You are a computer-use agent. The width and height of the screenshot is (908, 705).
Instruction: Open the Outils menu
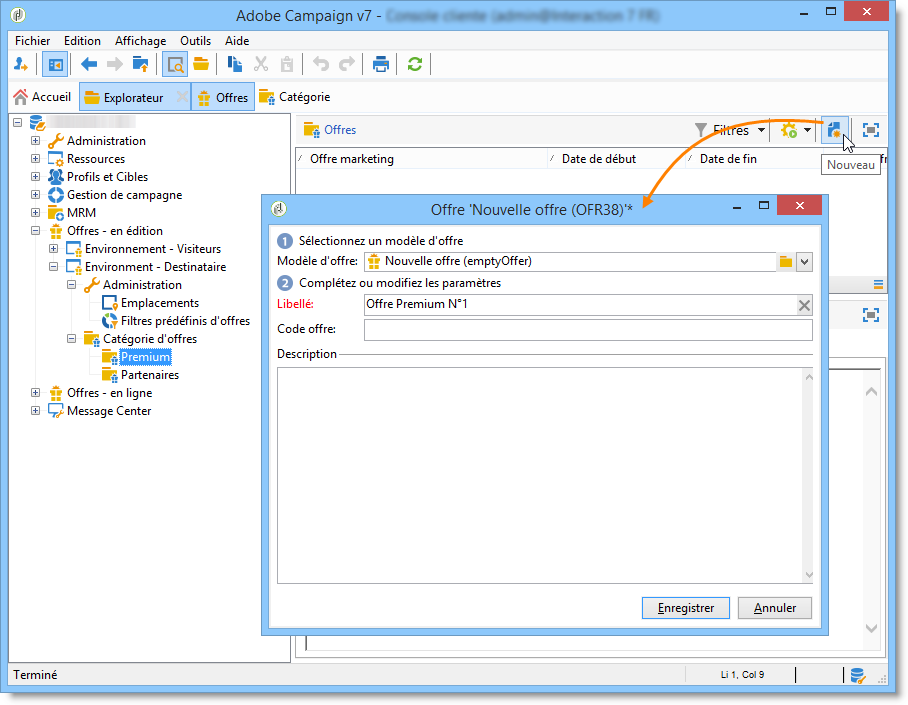tap(195, 41)
